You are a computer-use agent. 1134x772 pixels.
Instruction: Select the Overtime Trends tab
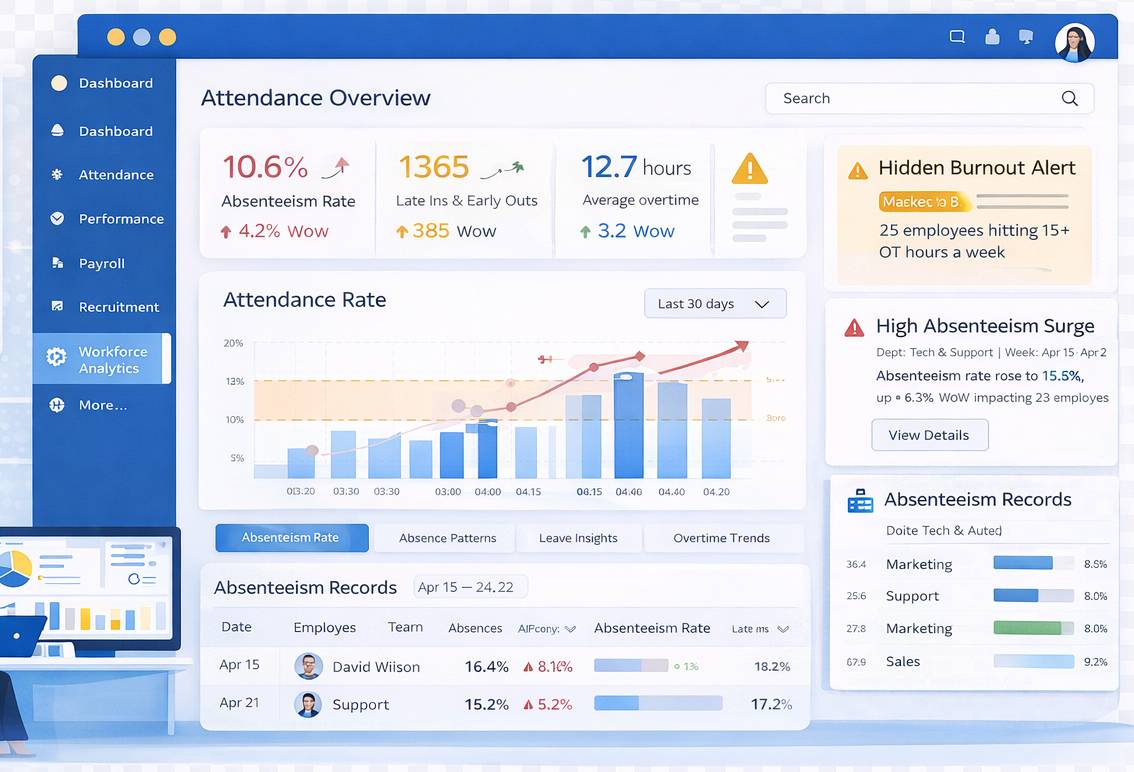721,538
